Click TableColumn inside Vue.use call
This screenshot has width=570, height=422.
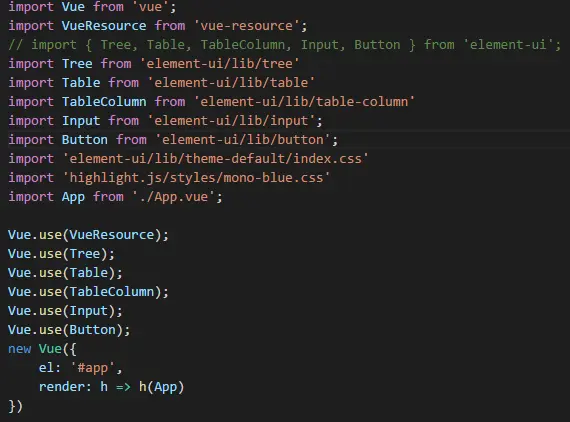(112, 292)
